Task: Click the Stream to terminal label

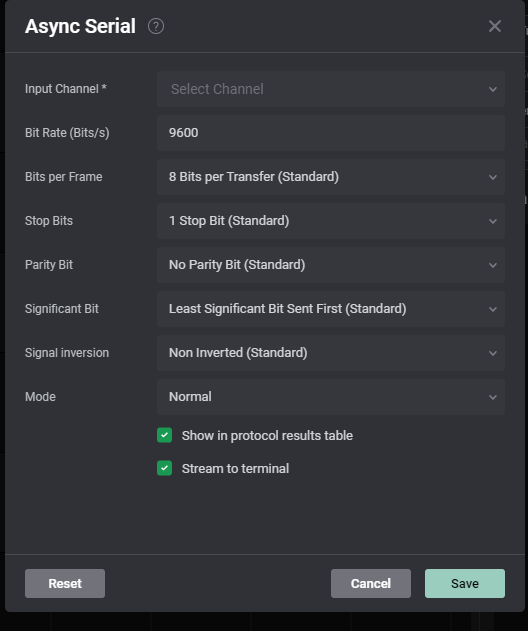Action: click(x=235, y=468)
